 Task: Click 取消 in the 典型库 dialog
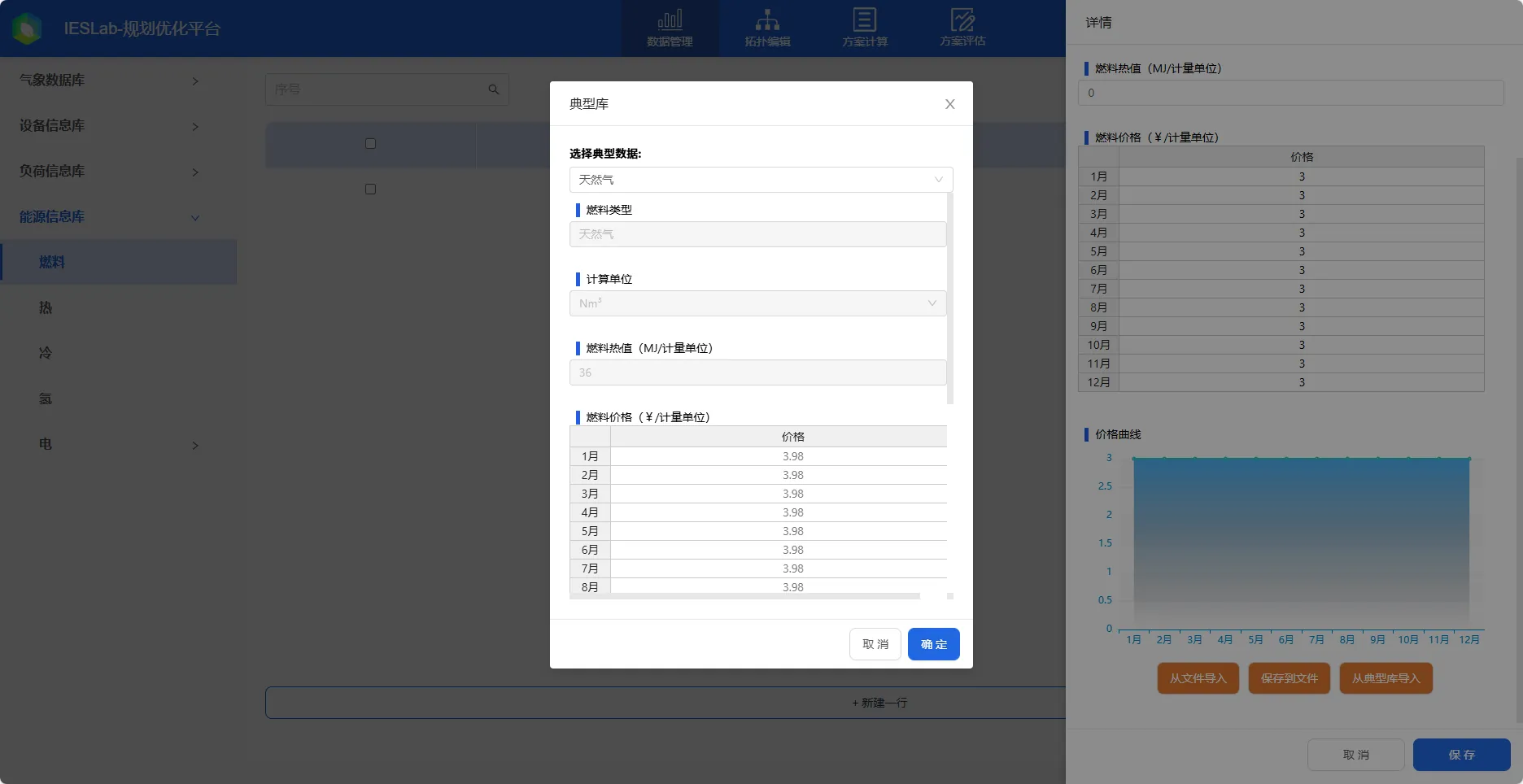pos(875,644)
